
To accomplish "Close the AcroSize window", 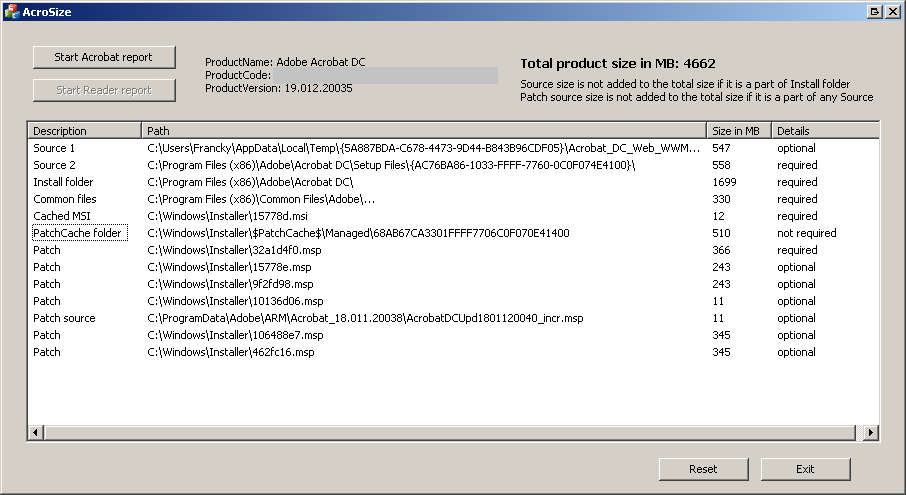I will 892,11.
